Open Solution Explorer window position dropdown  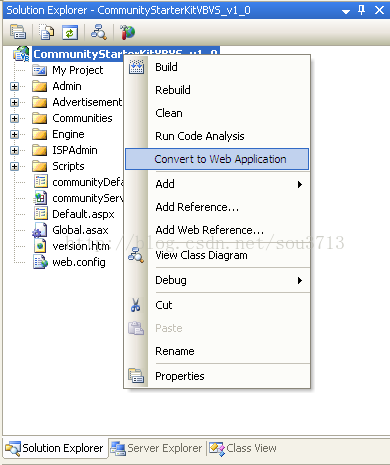(x=346, y=11)
